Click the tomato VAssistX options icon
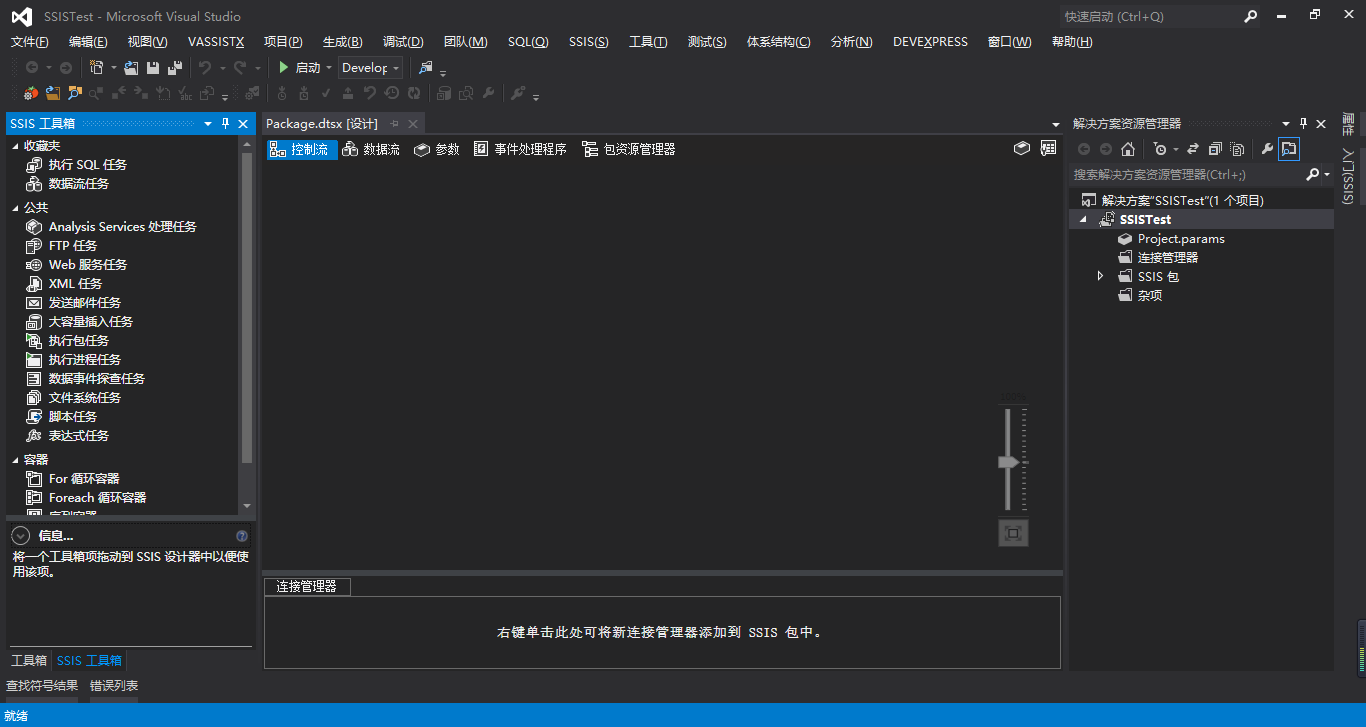1366x727 pixels. click(30, 93)
